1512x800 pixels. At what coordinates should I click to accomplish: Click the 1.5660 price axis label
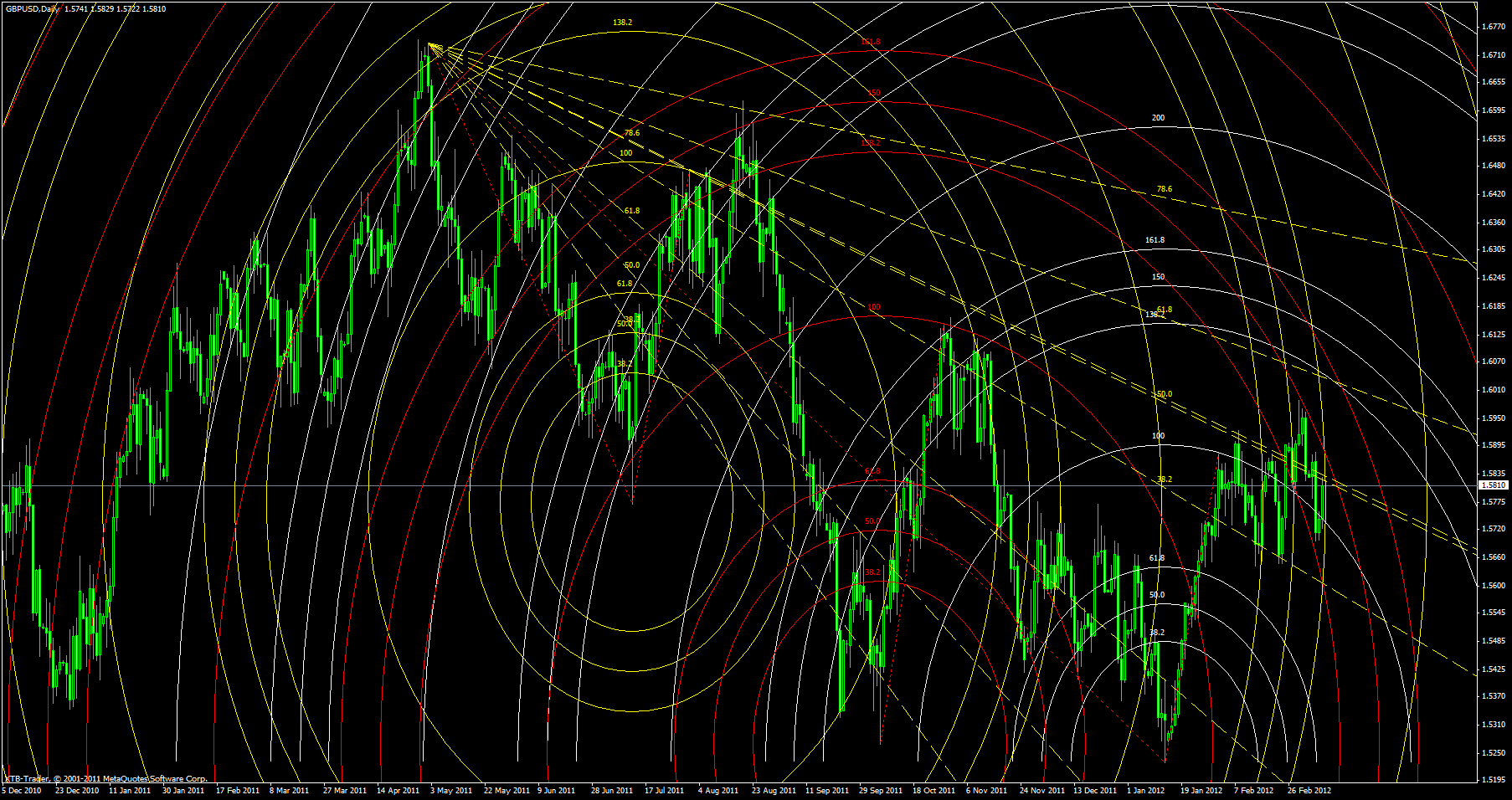1493,557
